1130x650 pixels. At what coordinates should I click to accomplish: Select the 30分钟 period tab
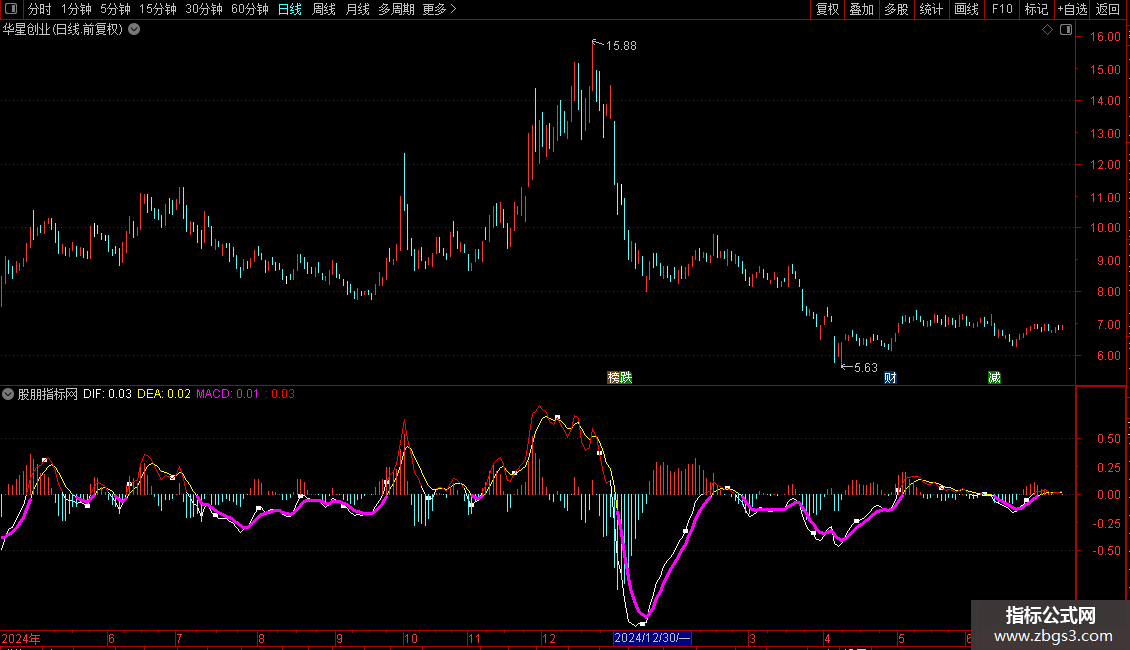click(203, 9)
